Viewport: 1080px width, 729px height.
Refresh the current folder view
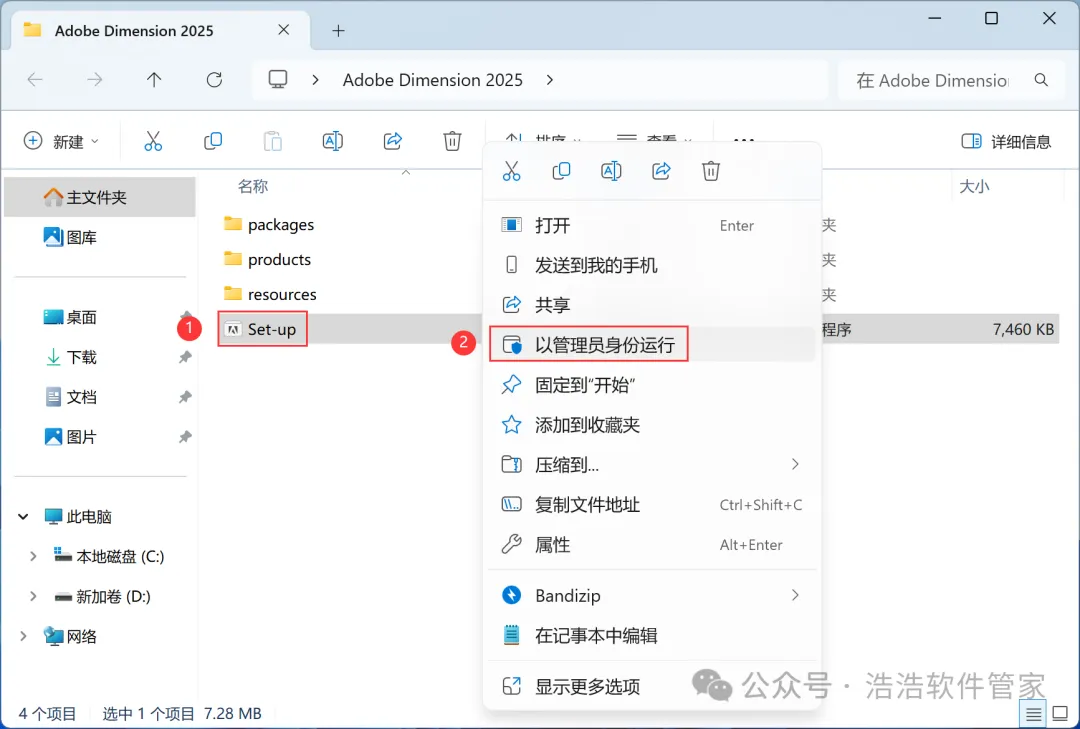[214, 80]
